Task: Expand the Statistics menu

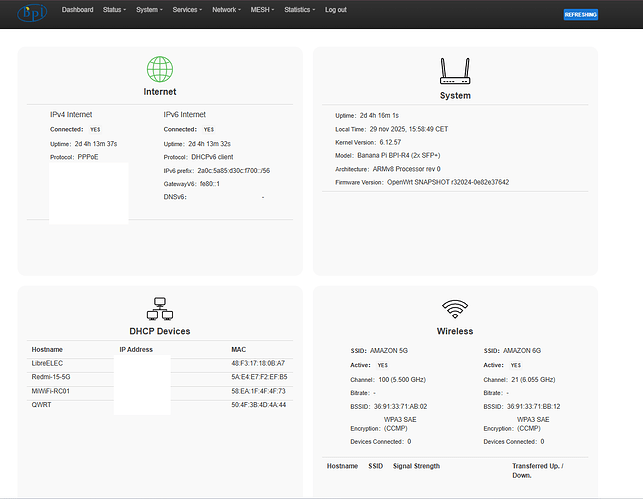Action: pos(299,10)
